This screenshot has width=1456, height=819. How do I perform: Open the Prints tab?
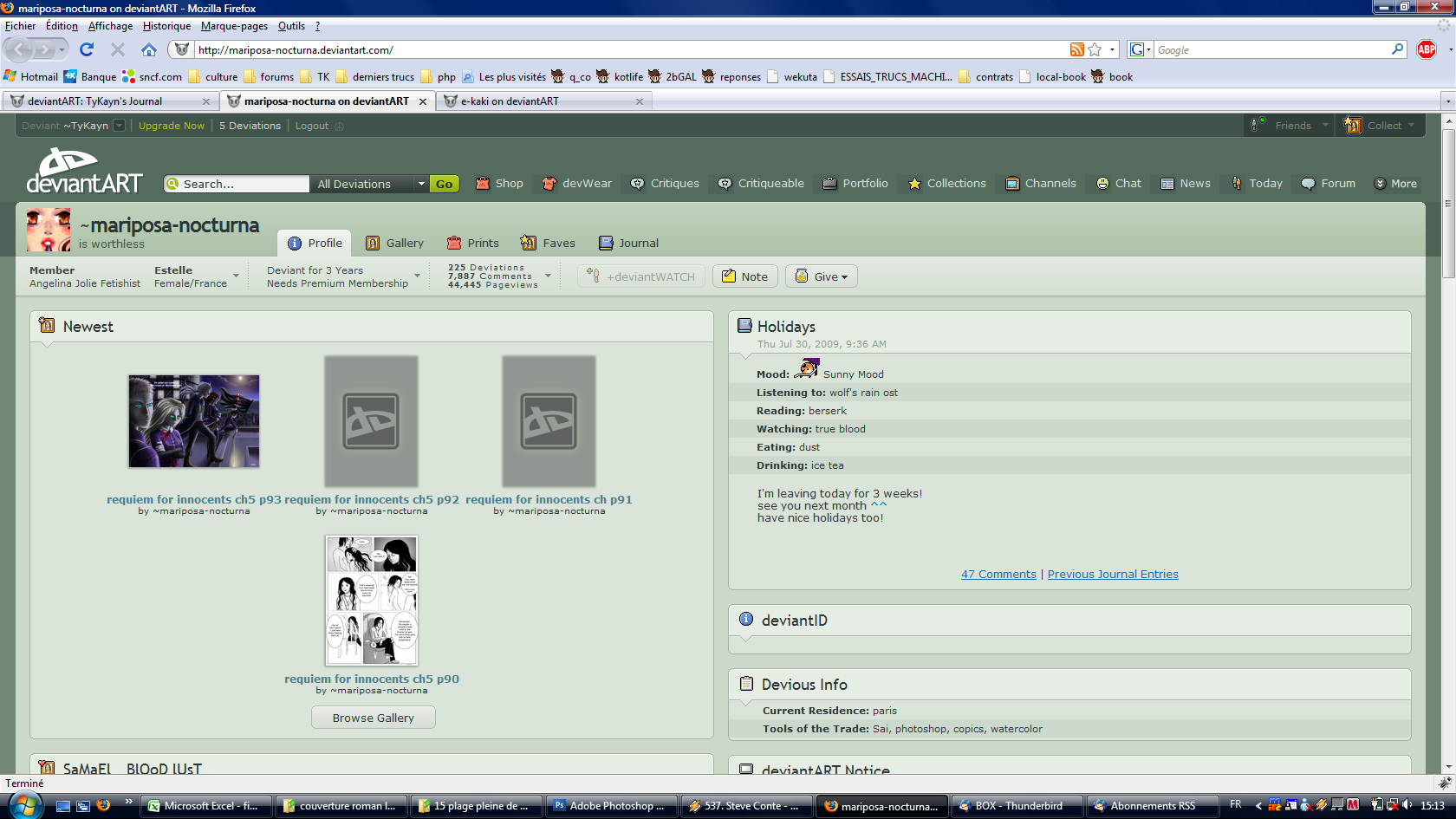tap(473, 243)
